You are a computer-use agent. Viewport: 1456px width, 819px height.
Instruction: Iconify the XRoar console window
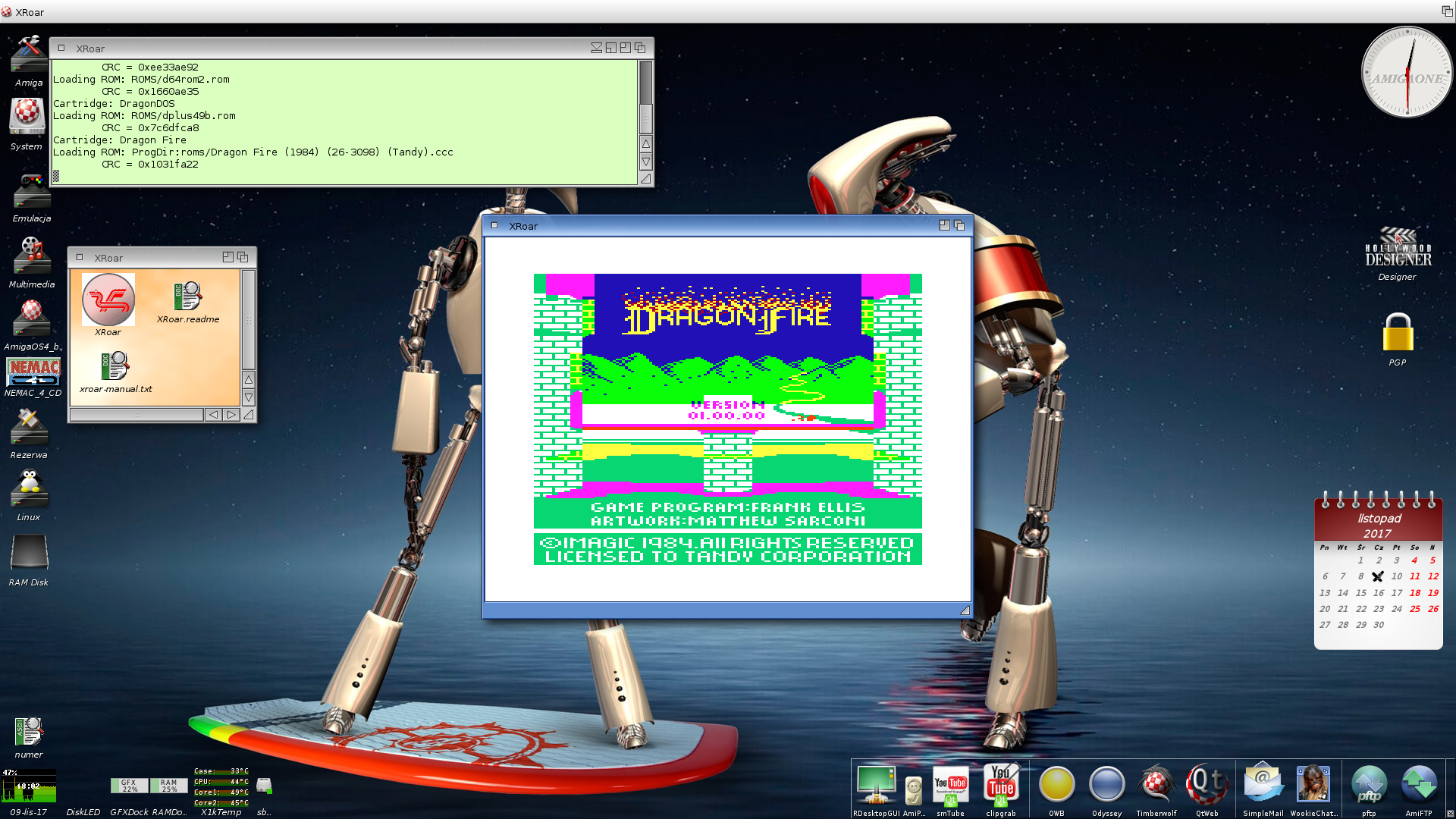[597, 48]
